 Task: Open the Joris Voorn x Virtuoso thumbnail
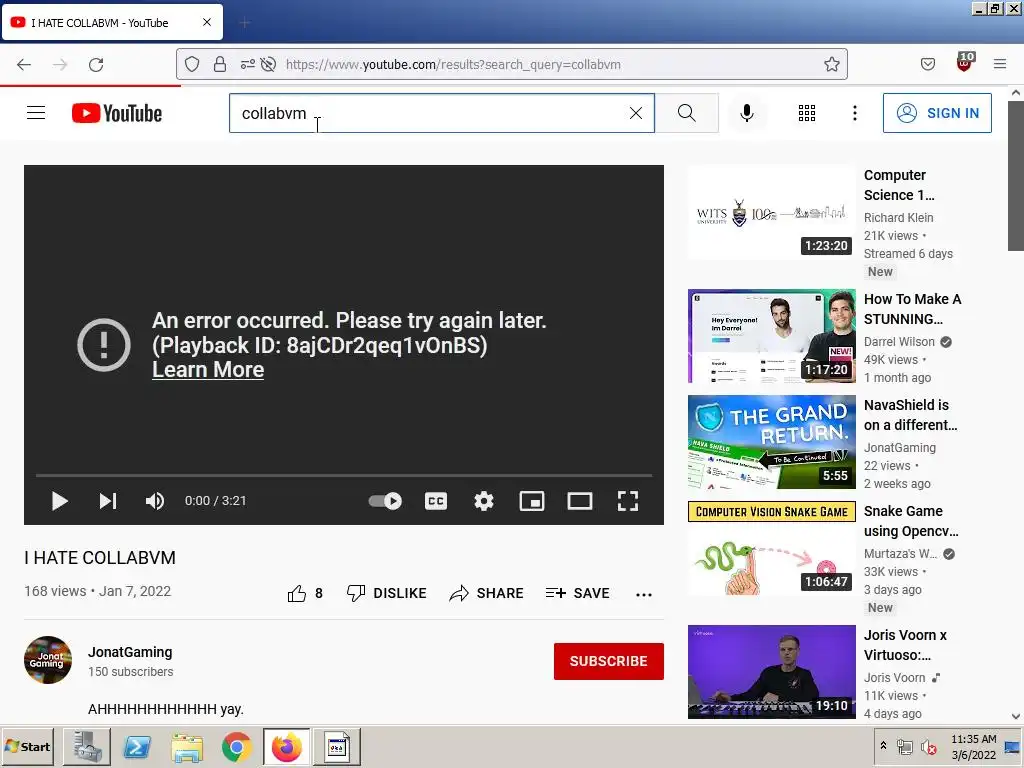point(771,672)
